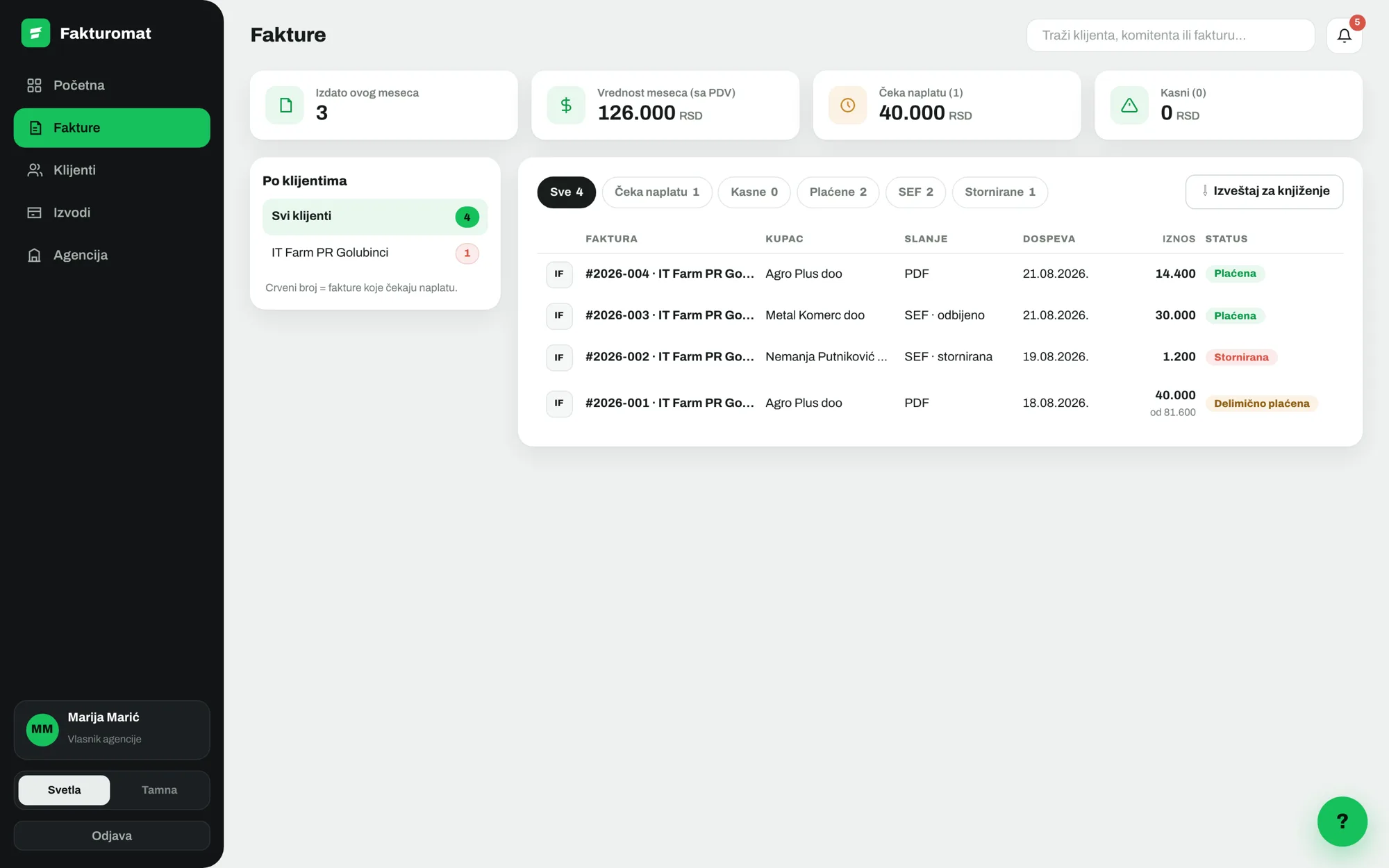Filter by Kasne 0 tab
The image size is (1389, 868).
coord(754,192)
